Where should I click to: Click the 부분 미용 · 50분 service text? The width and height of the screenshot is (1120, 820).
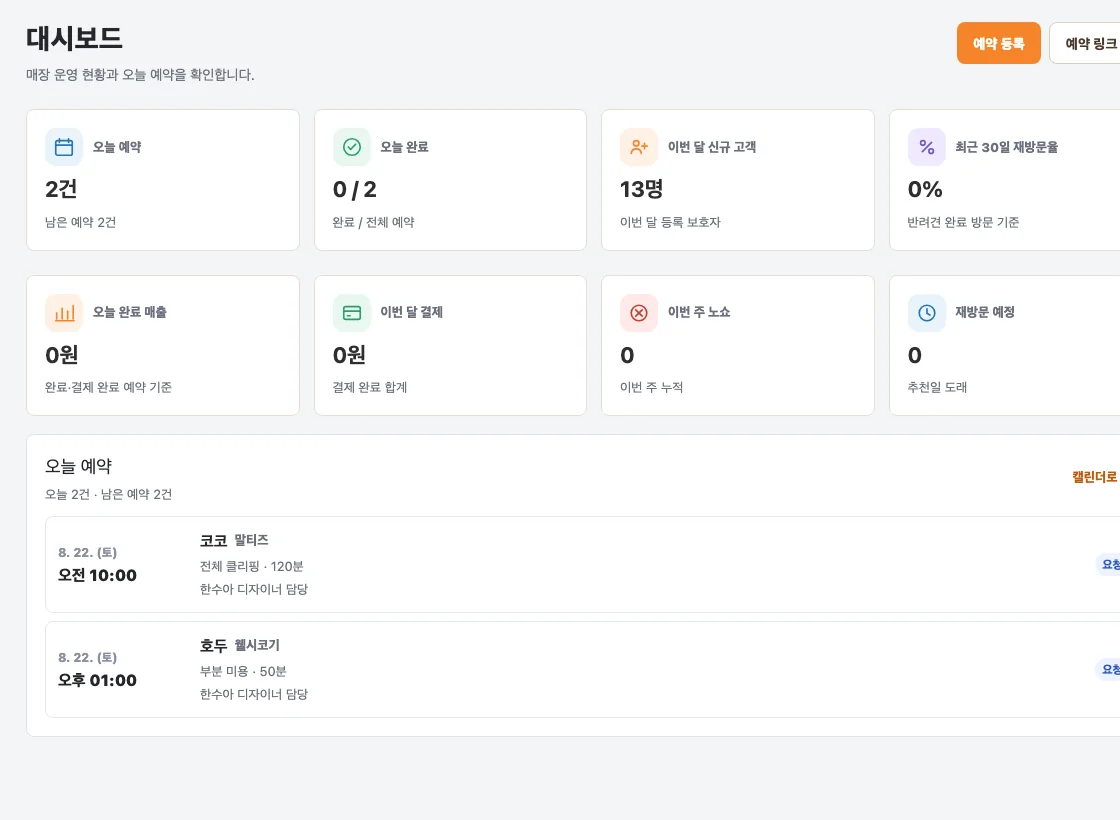(x=243, y=671)
